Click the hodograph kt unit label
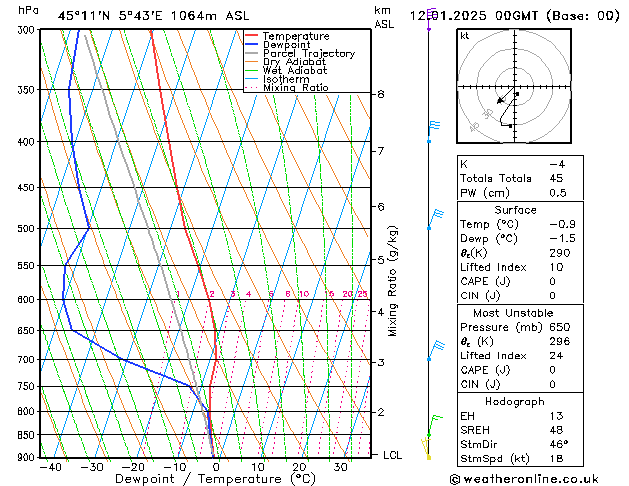629x486 pixels. [465, 36]
